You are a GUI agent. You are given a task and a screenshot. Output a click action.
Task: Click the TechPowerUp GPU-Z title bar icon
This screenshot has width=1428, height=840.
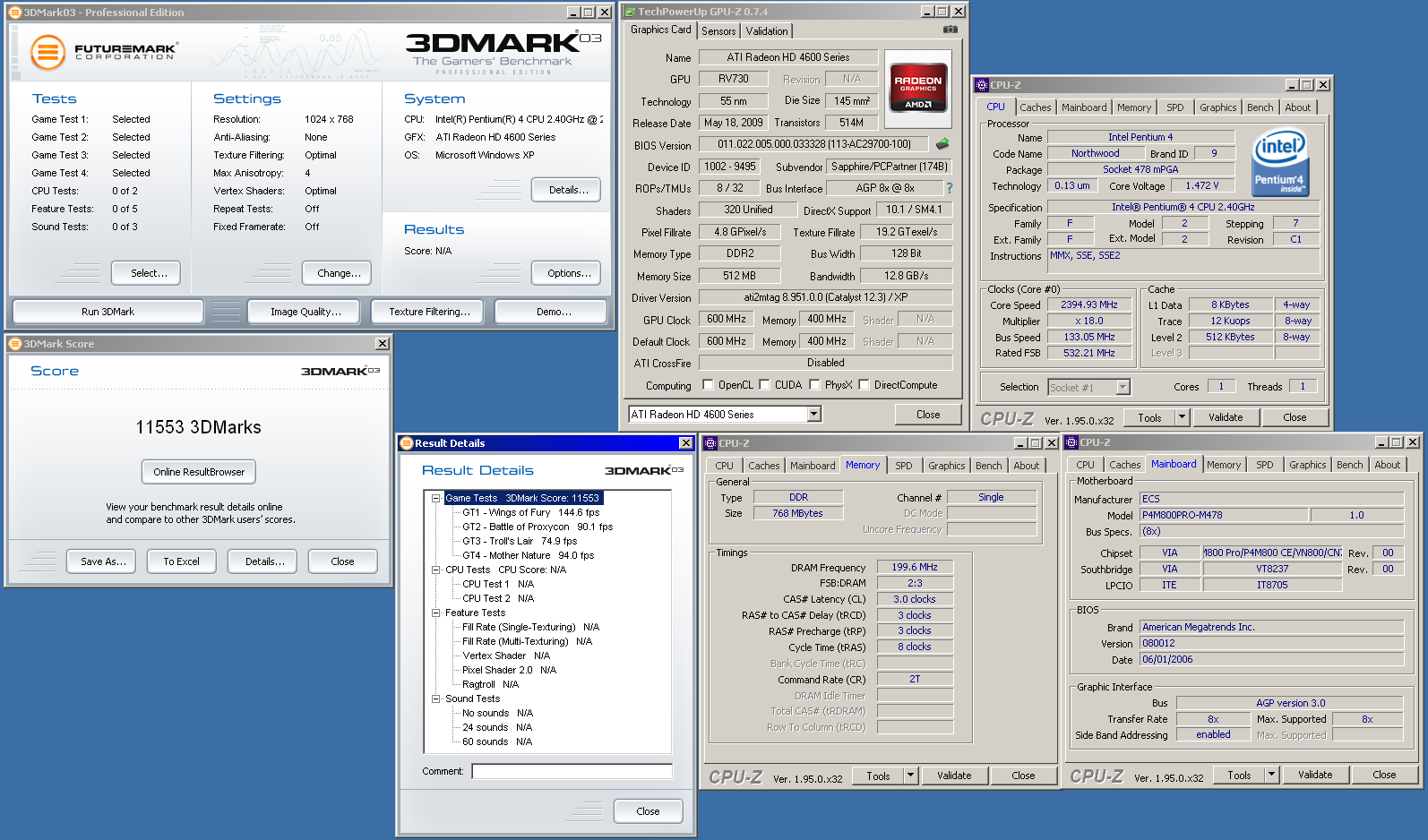[x=631, y=12]
